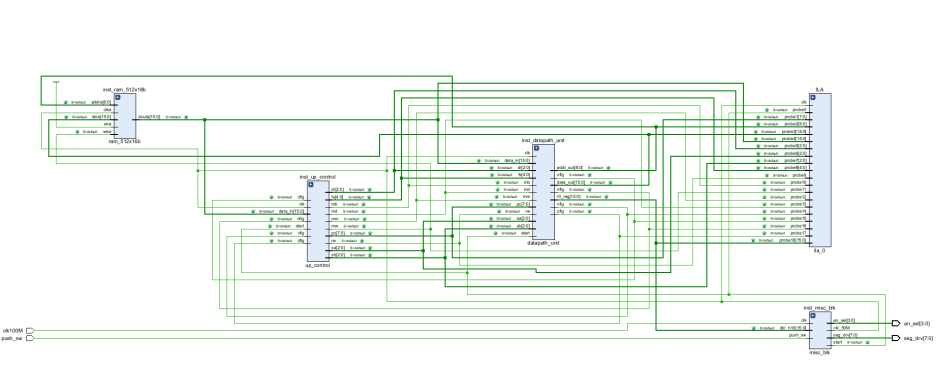
Task: Click the ila_0 module name label
Action: (x=820, y=251)
